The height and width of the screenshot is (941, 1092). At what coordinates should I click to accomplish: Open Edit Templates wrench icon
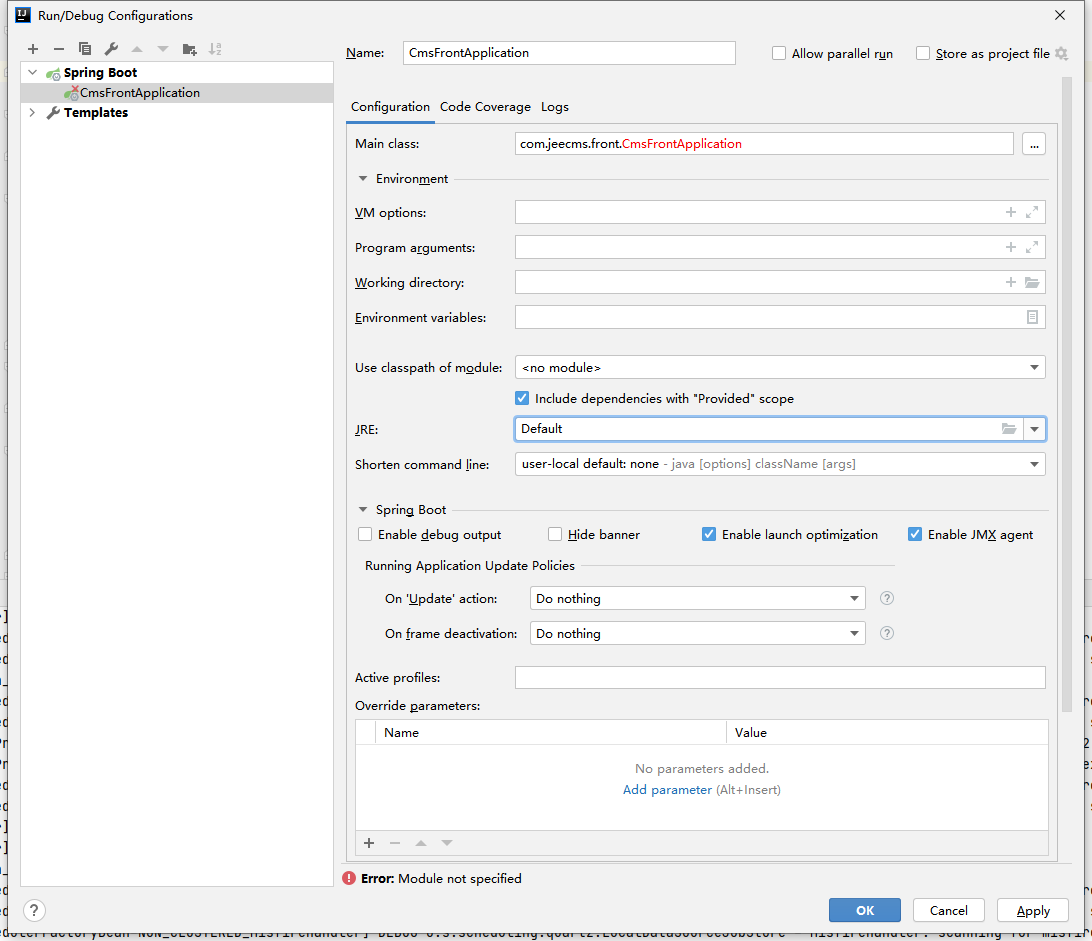coord(111,49)
